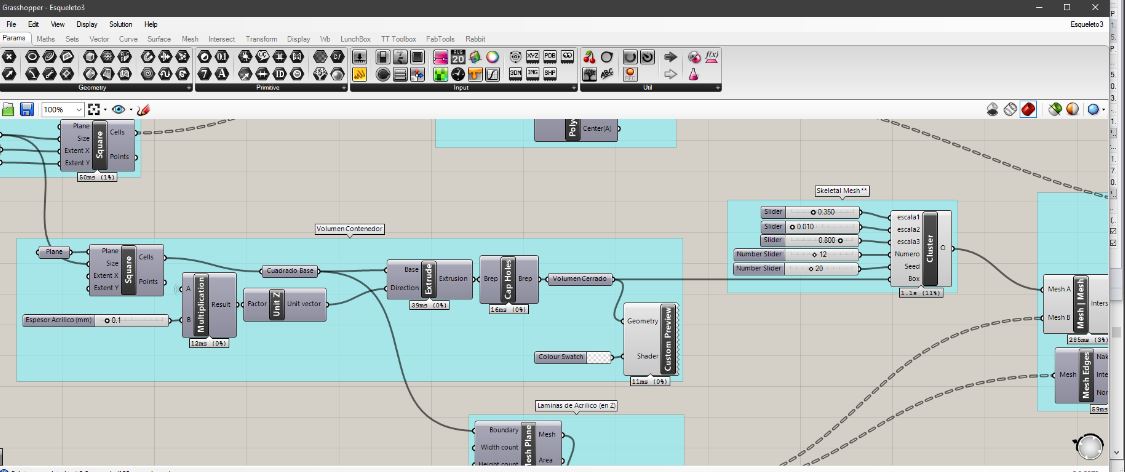The width and height of the screenshot is (1125, 472).
Task: Open file with green folder icon
Action: point(8,109)
